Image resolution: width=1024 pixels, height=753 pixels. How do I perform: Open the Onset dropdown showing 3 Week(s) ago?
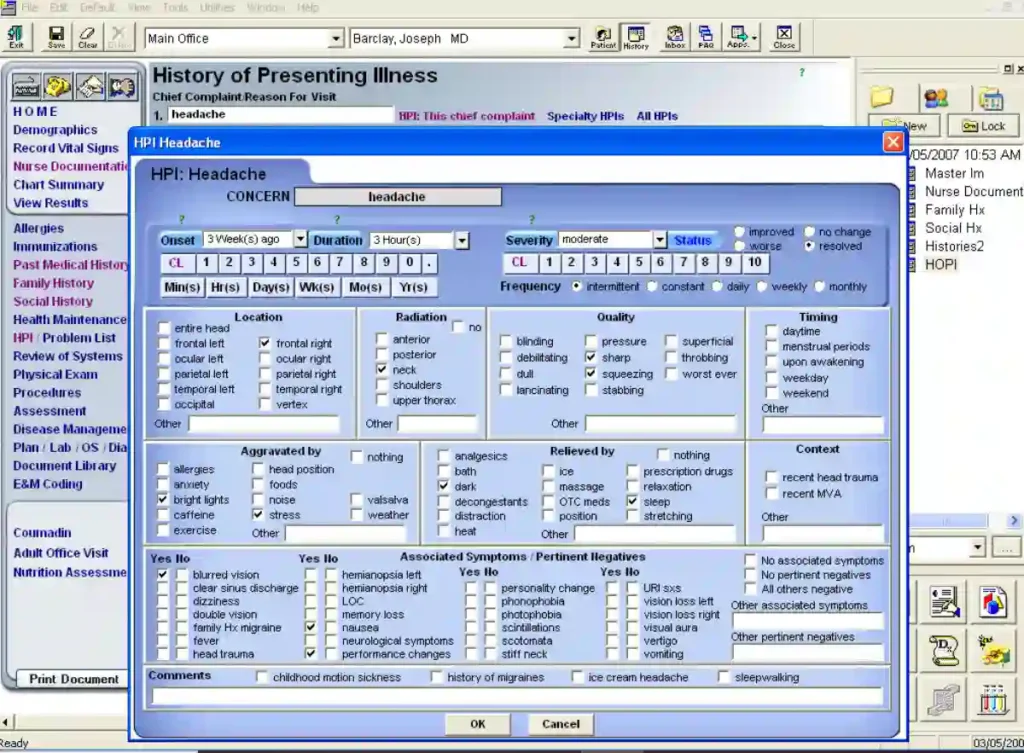tap(297, 240)
